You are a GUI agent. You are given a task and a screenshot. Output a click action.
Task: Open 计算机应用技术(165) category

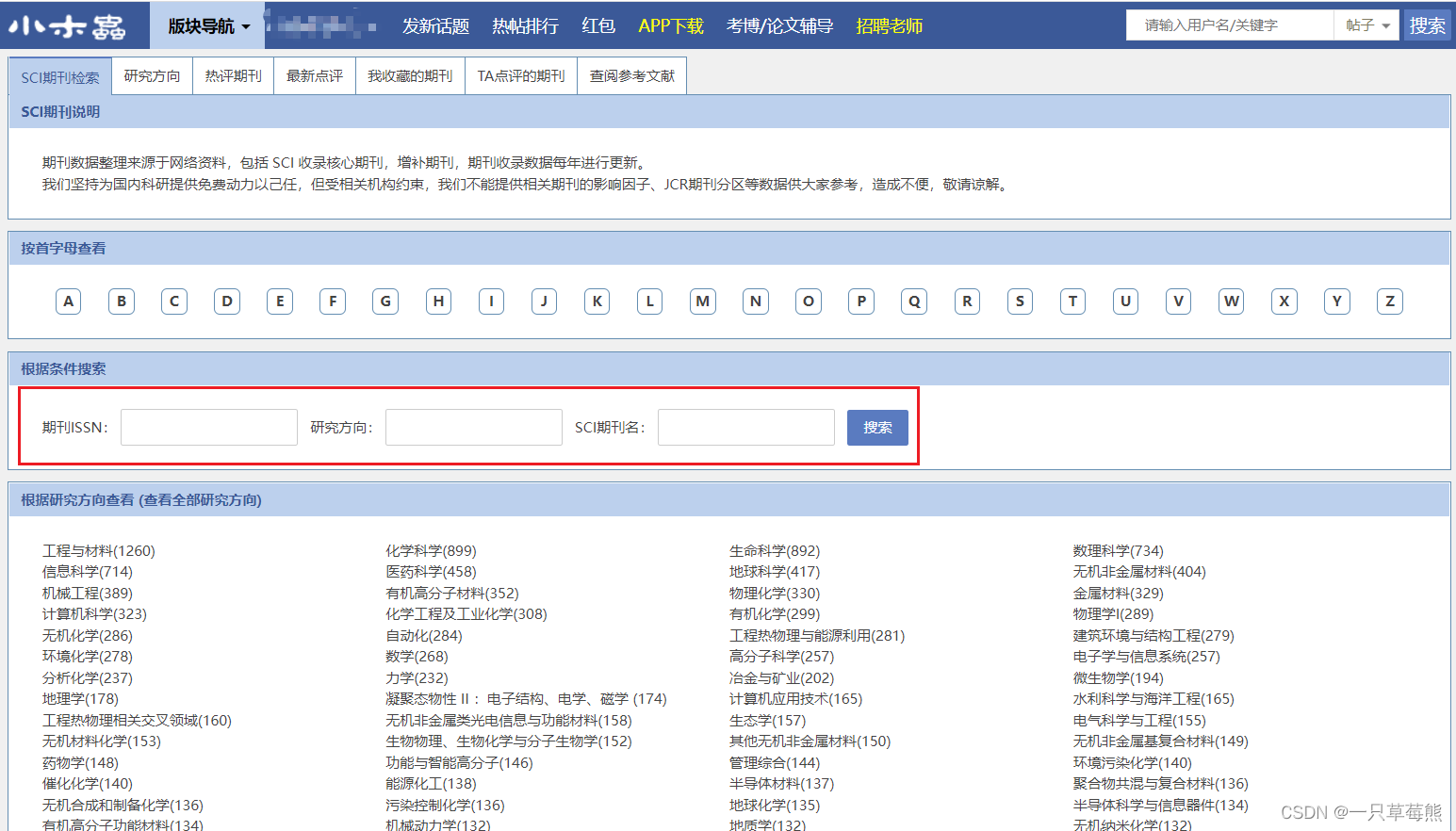795,699
